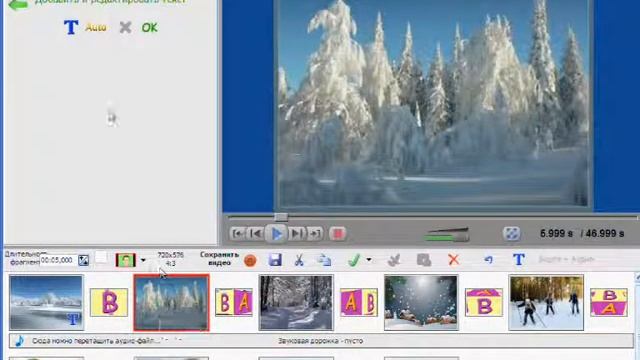The height and width of the screenshot is (360, 640).
Task: Select the red-outlined snowy trees thumbnail
Action: (171, 302)
